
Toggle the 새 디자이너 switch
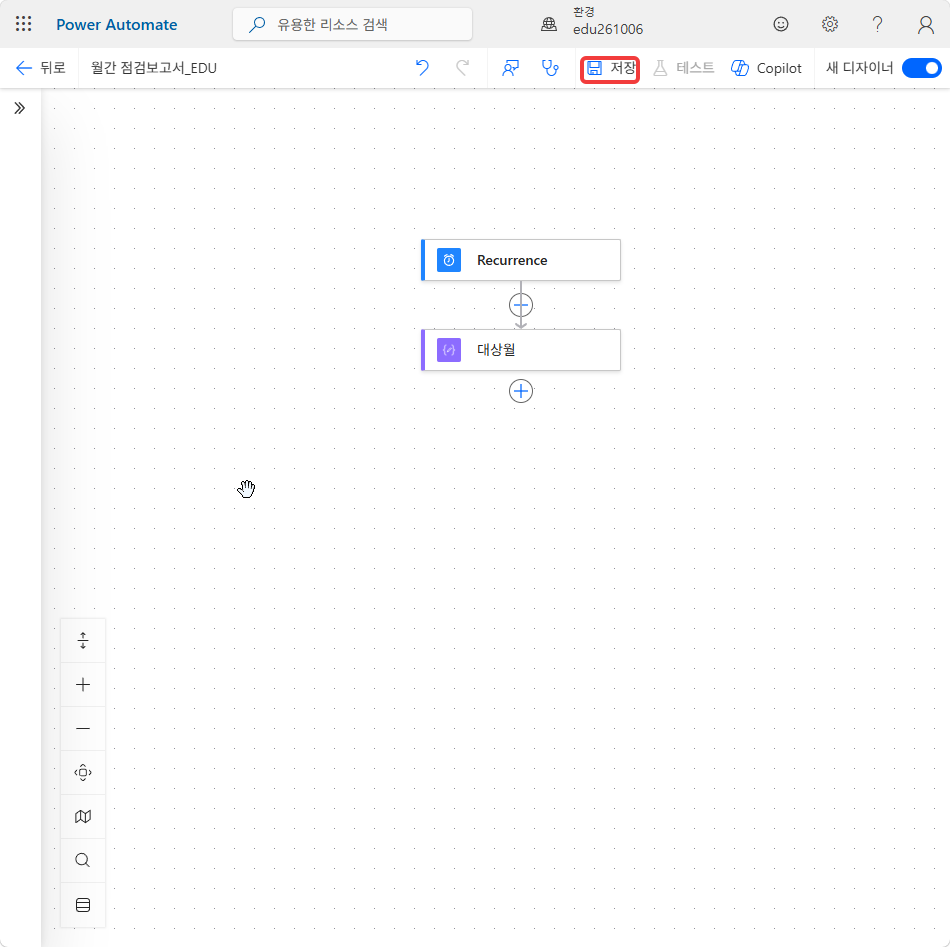(x=921, y=68)
